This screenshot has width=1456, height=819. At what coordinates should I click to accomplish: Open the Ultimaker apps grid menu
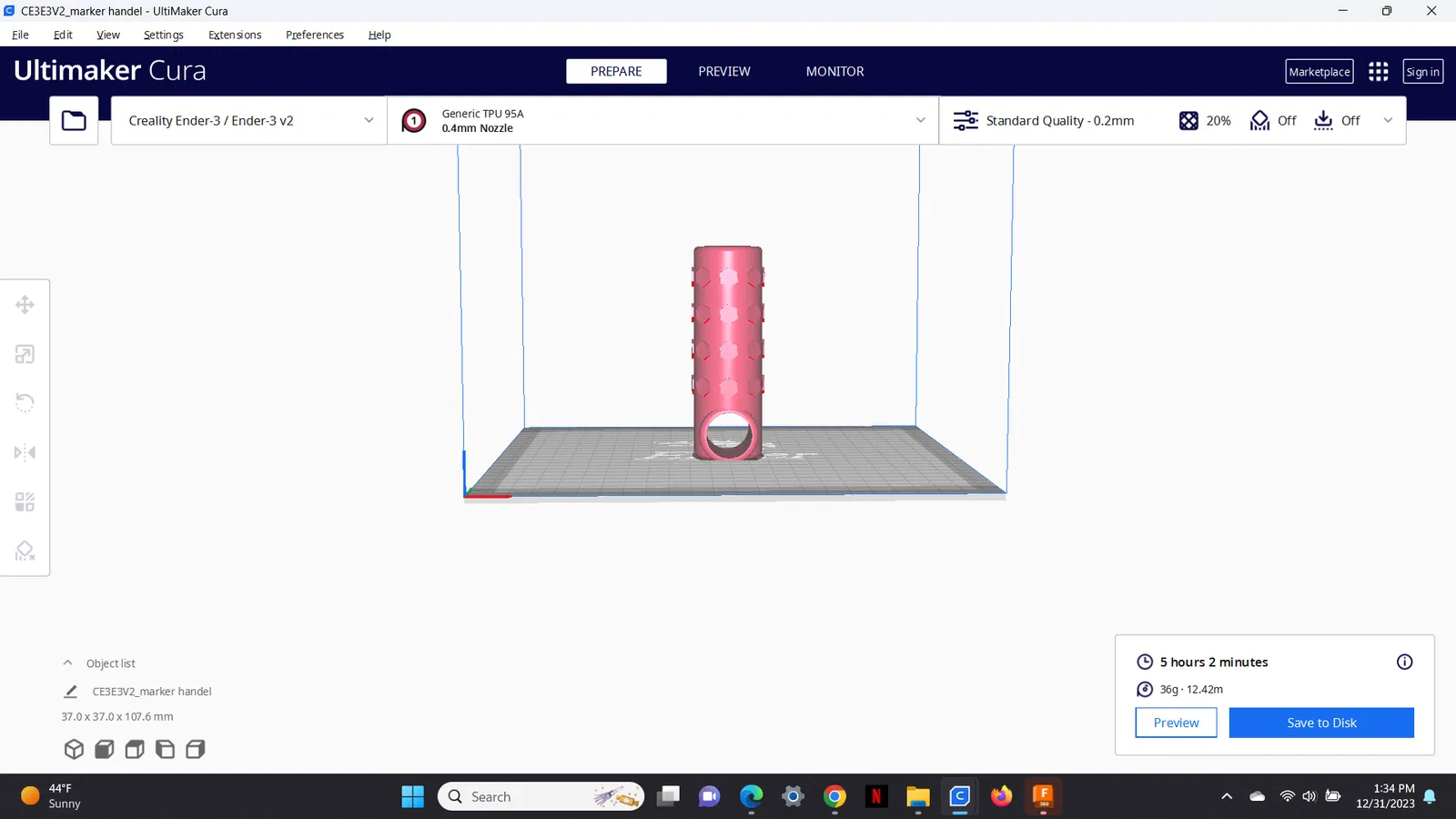[1379, 71]
